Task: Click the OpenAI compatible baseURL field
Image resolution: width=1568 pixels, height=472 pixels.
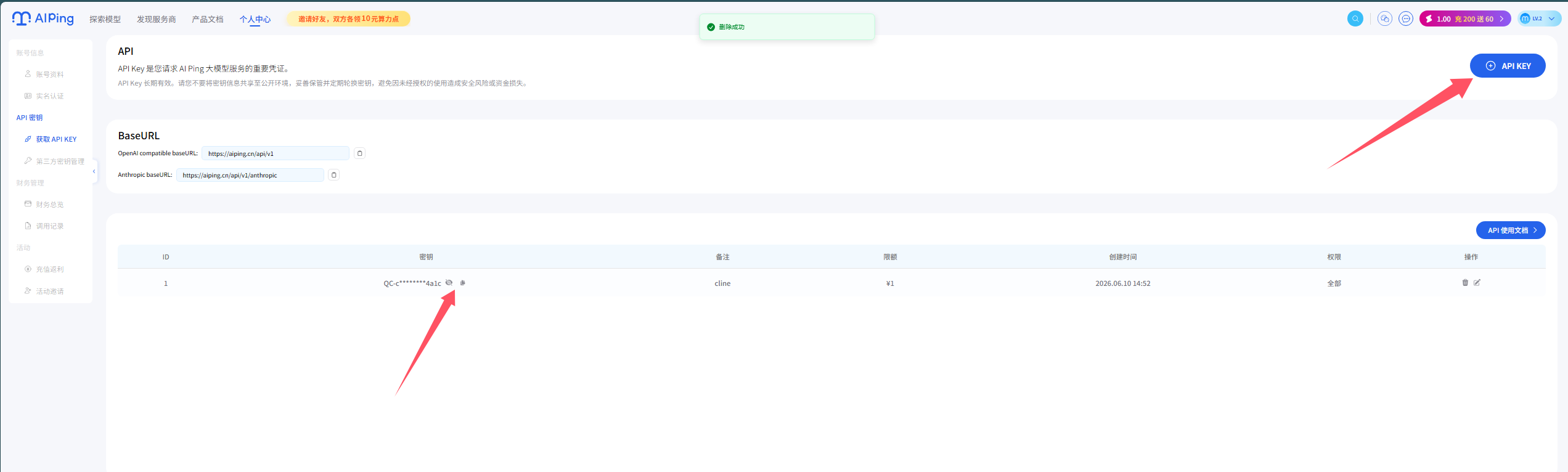Action: click(276, 153)
